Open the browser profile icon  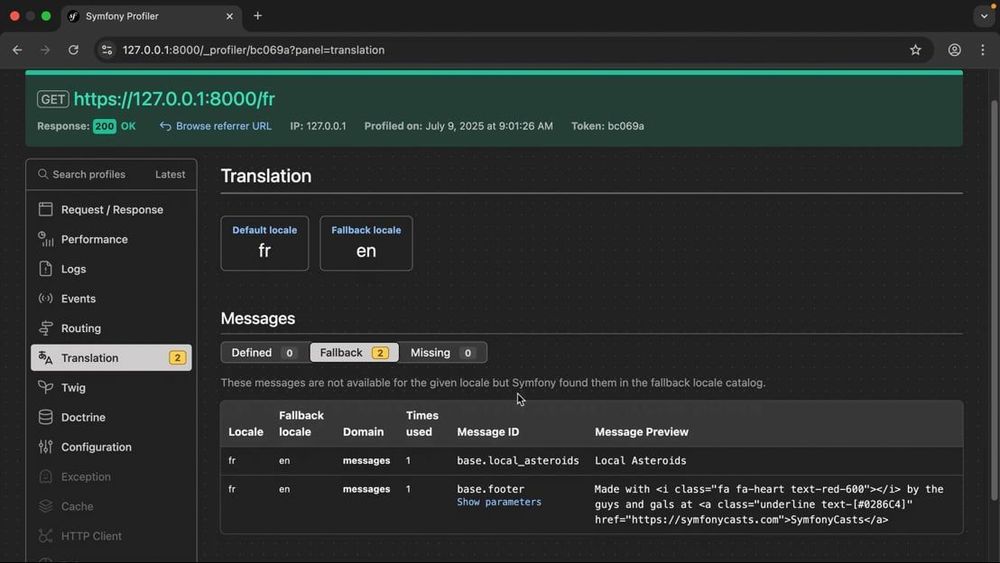954,50
